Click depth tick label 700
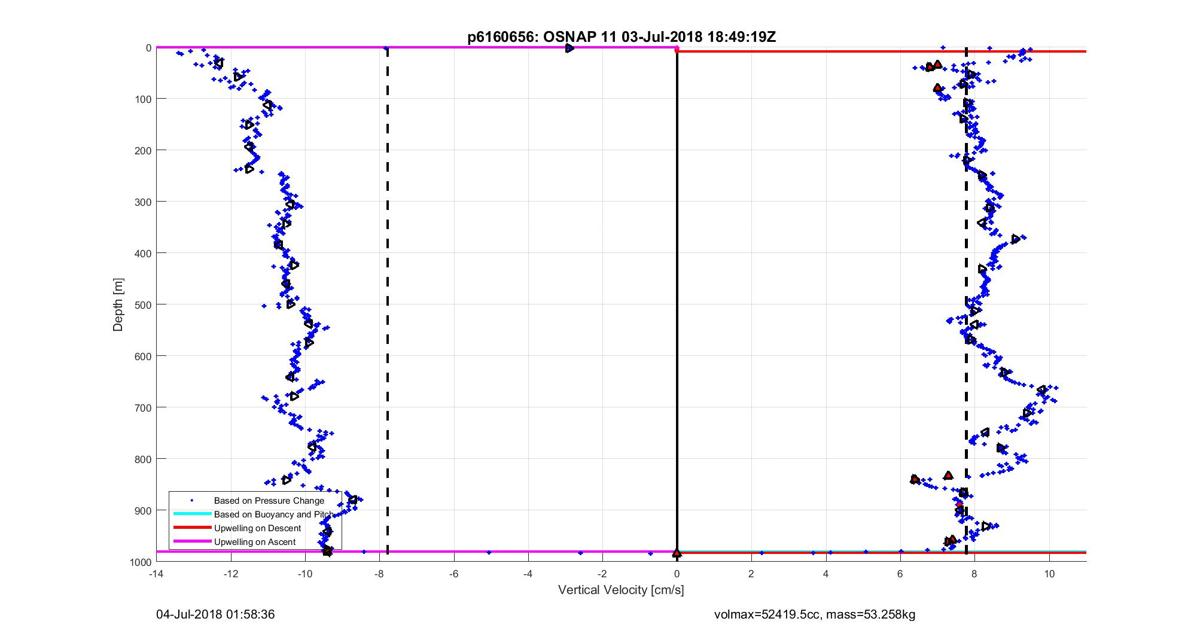 (x=142, y=408)
